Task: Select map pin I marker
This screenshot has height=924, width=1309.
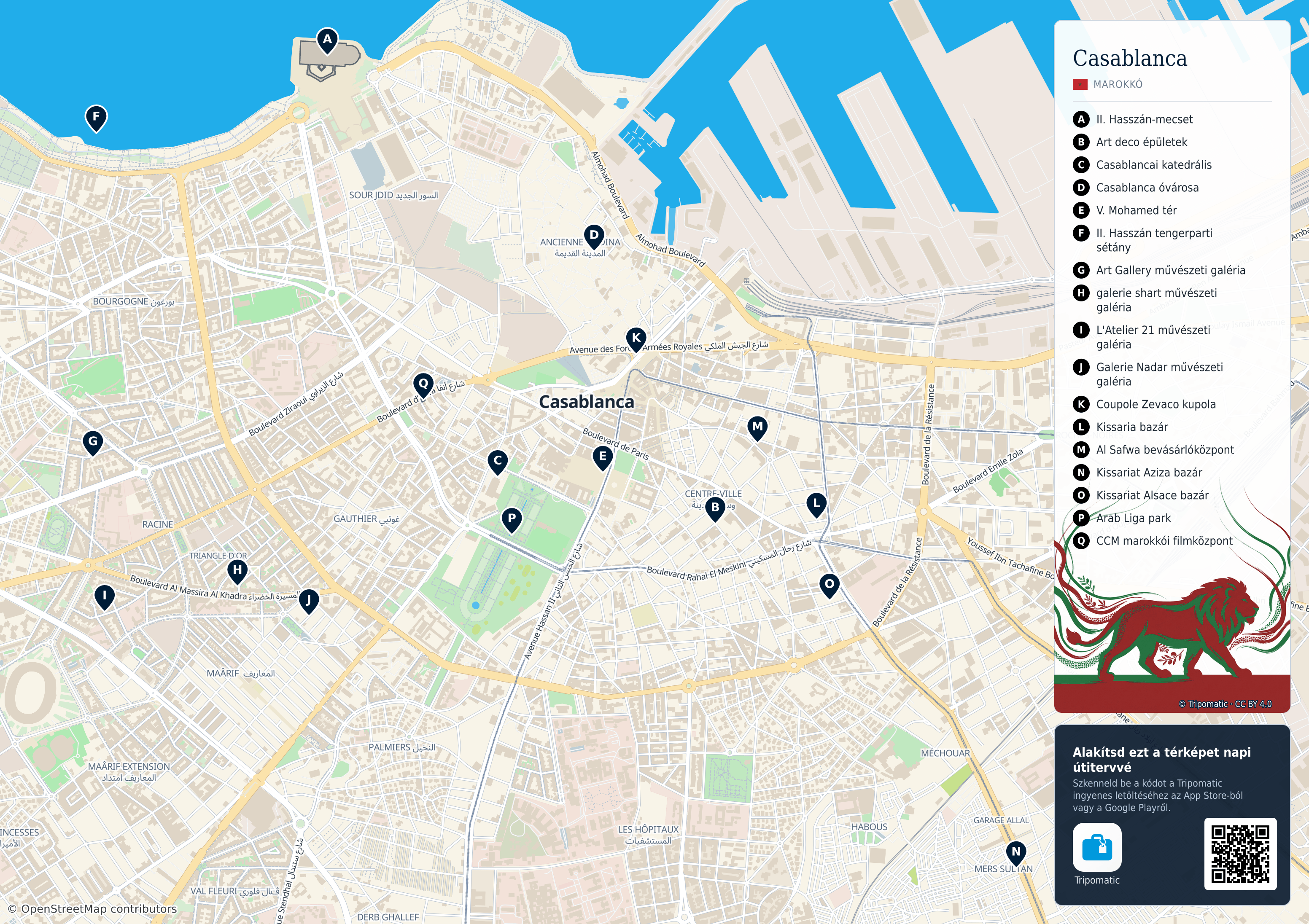Action: 104,597
